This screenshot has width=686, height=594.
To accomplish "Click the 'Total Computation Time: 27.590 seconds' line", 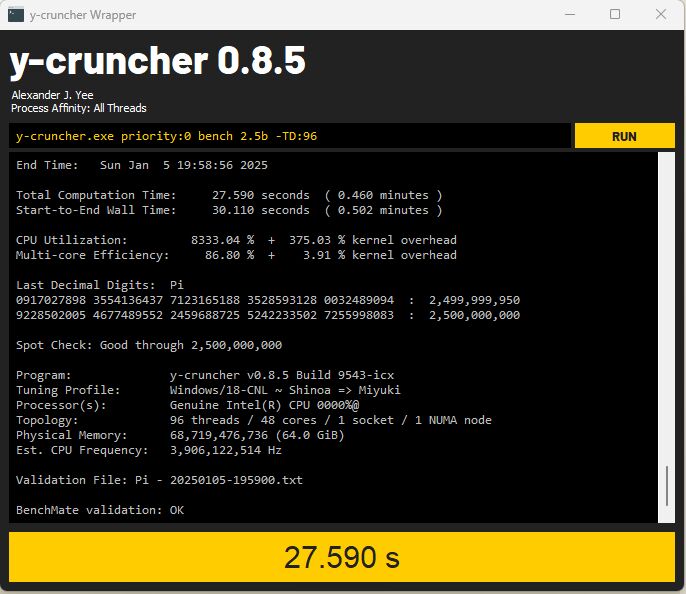I will (229, 195).
